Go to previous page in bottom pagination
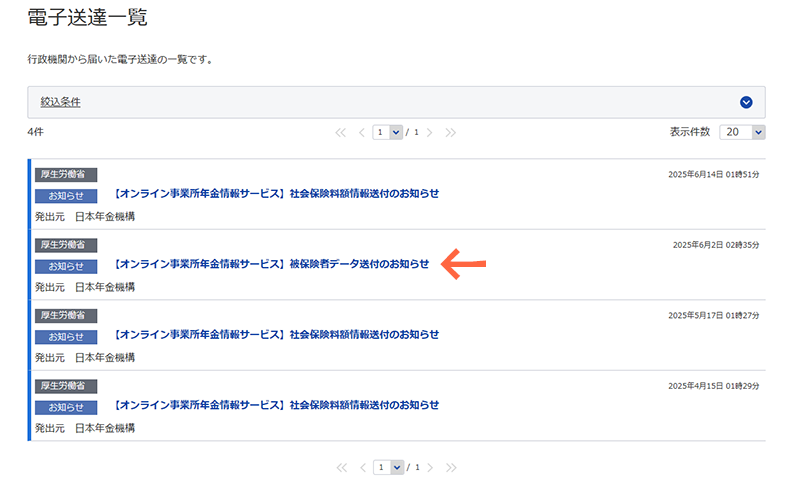The height and width of the screenshot is (484, 800). click(363, 468)
